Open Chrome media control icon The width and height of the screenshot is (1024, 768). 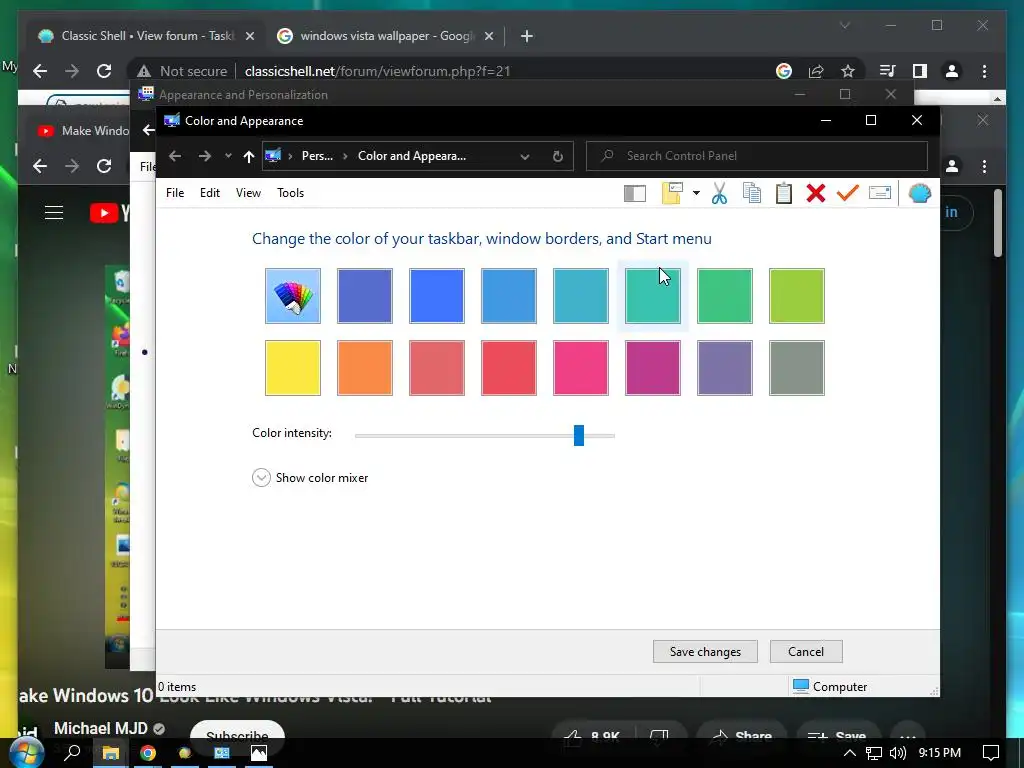pyautogui.click(x=888, y=71)
